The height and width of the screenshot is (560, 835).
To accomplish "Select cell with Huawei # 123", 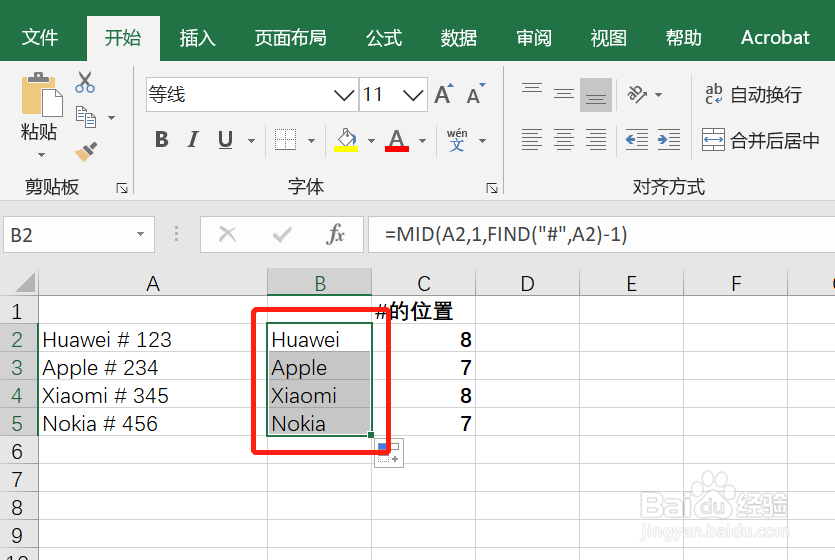I will point(153,339).
